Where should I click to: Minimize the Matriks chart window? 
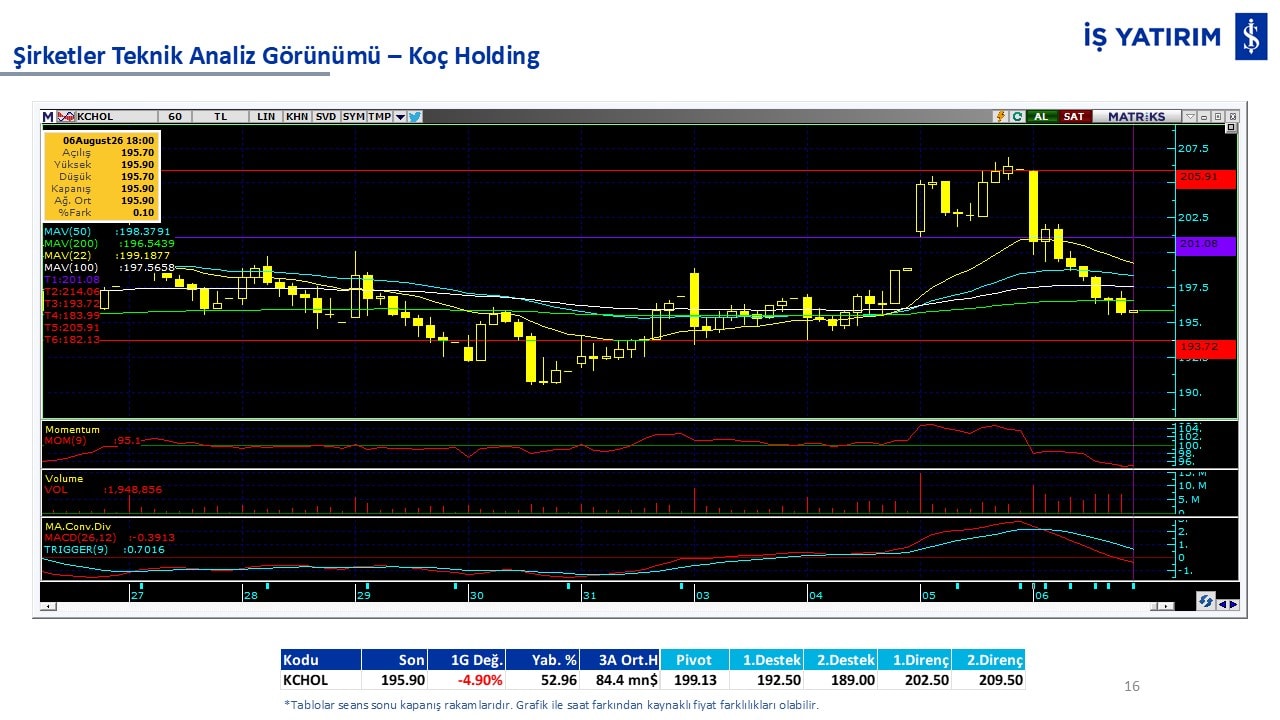coord(1204,117)
